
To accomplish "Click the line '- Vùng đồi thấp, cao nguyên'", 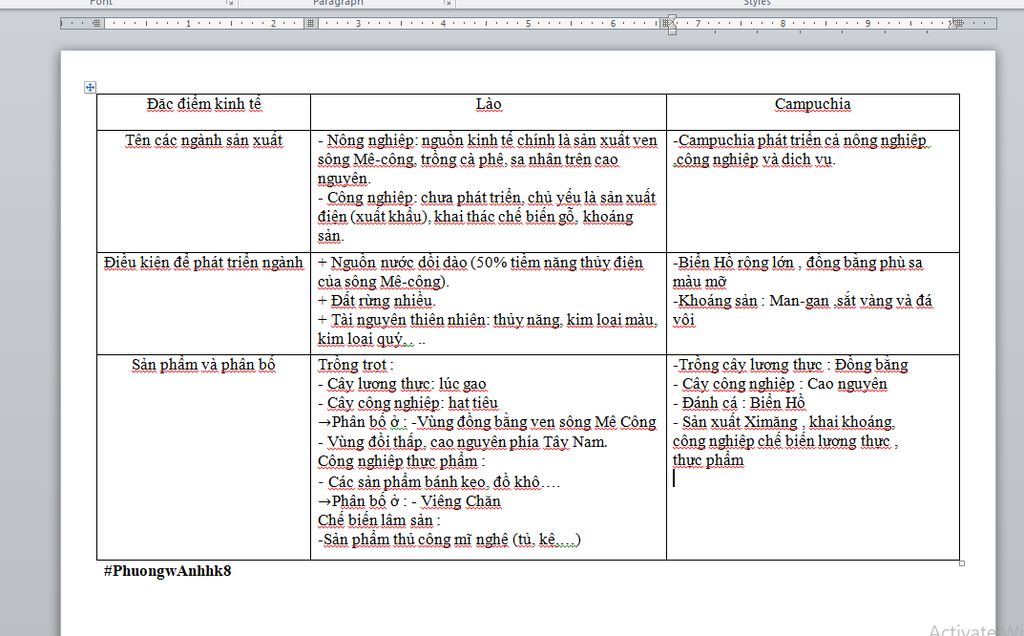I will point(462,442).
